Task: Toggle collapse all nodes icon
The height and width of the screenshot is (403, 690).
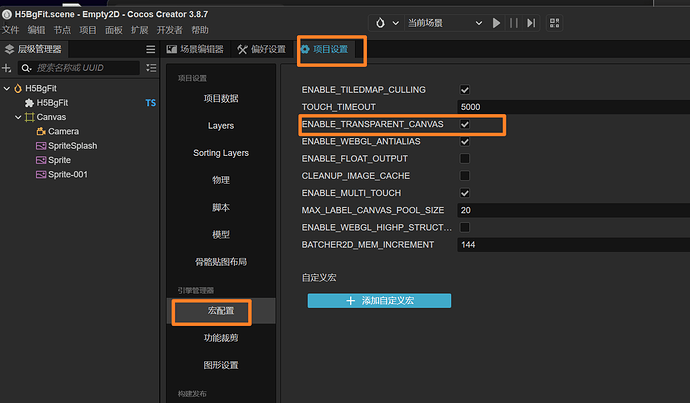Action: coord(151,68)
